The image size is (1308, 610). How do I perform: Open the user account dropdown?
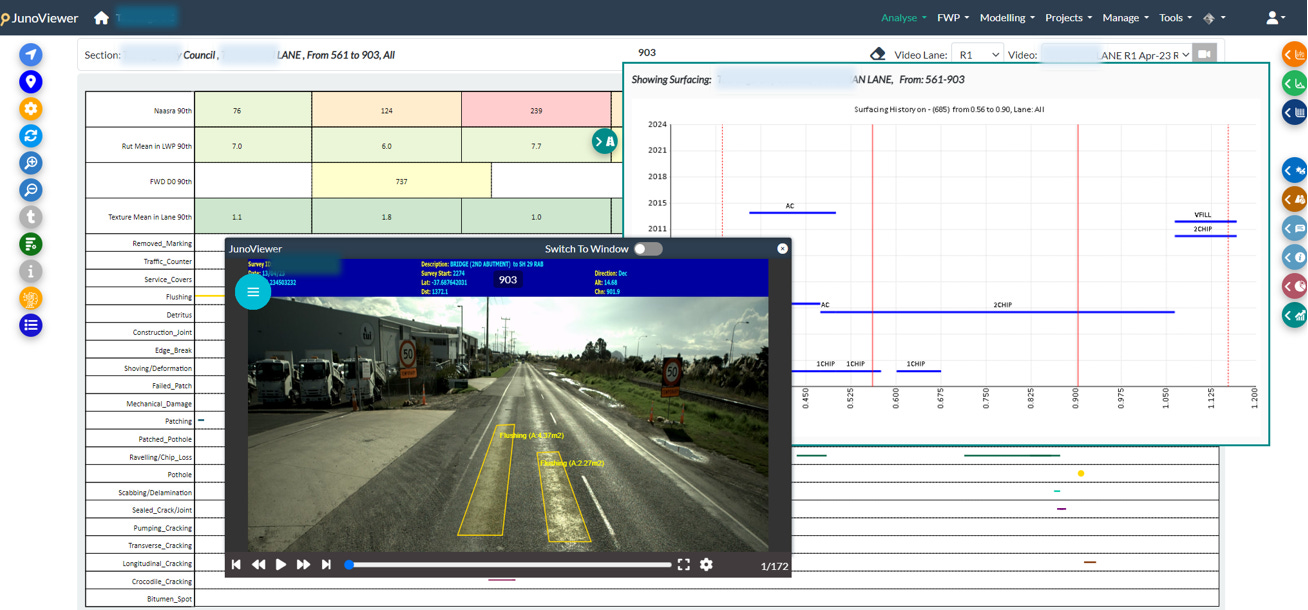click(x=1275, y=18)
